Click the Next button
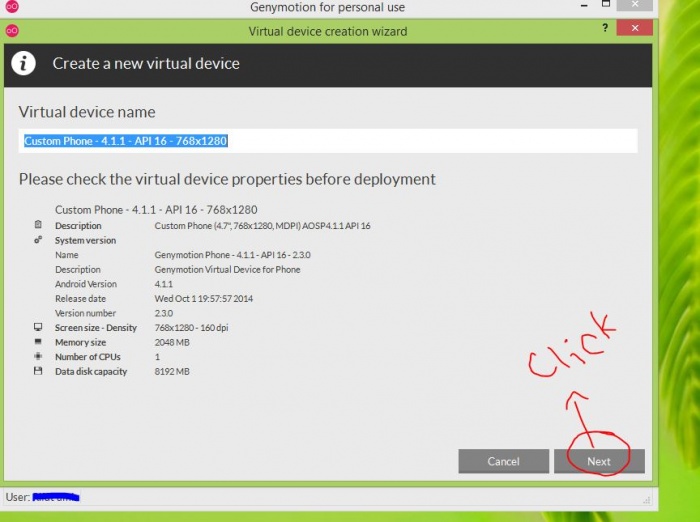Screen dimensions: 700x522 click(x=599, y=461)
